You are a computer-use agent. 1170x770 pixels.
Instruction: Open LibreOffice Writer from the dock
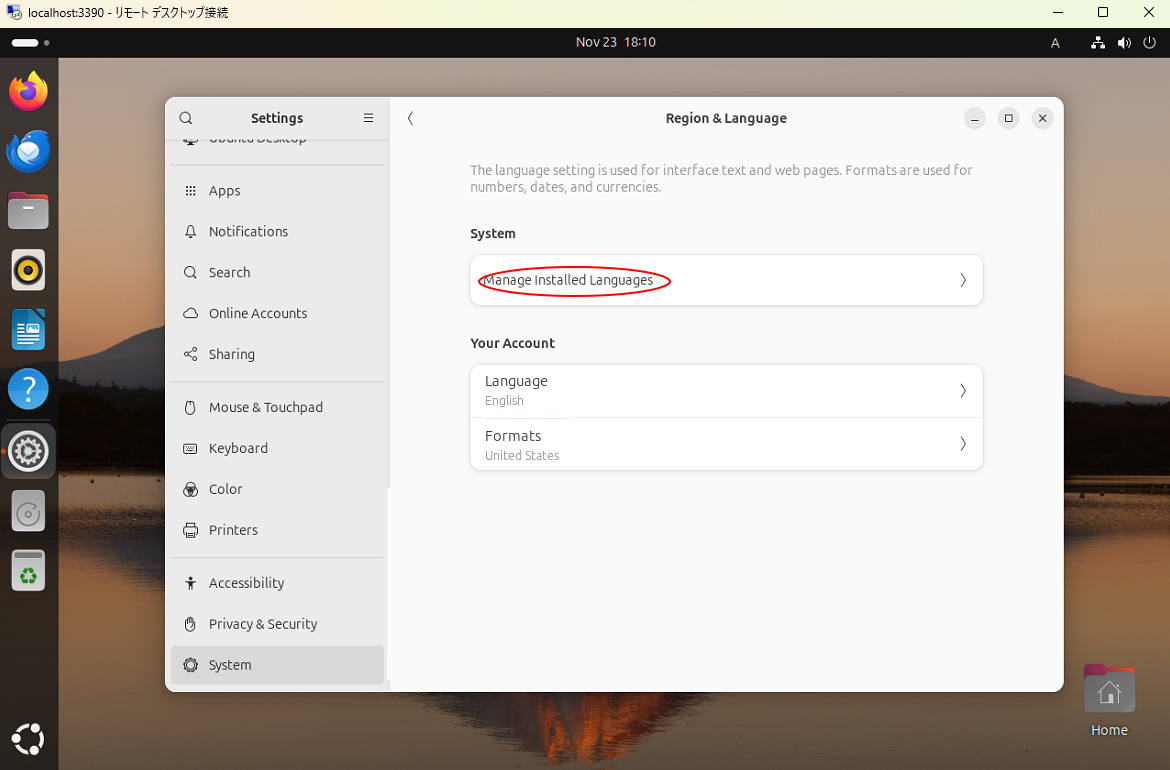[28, 330]
